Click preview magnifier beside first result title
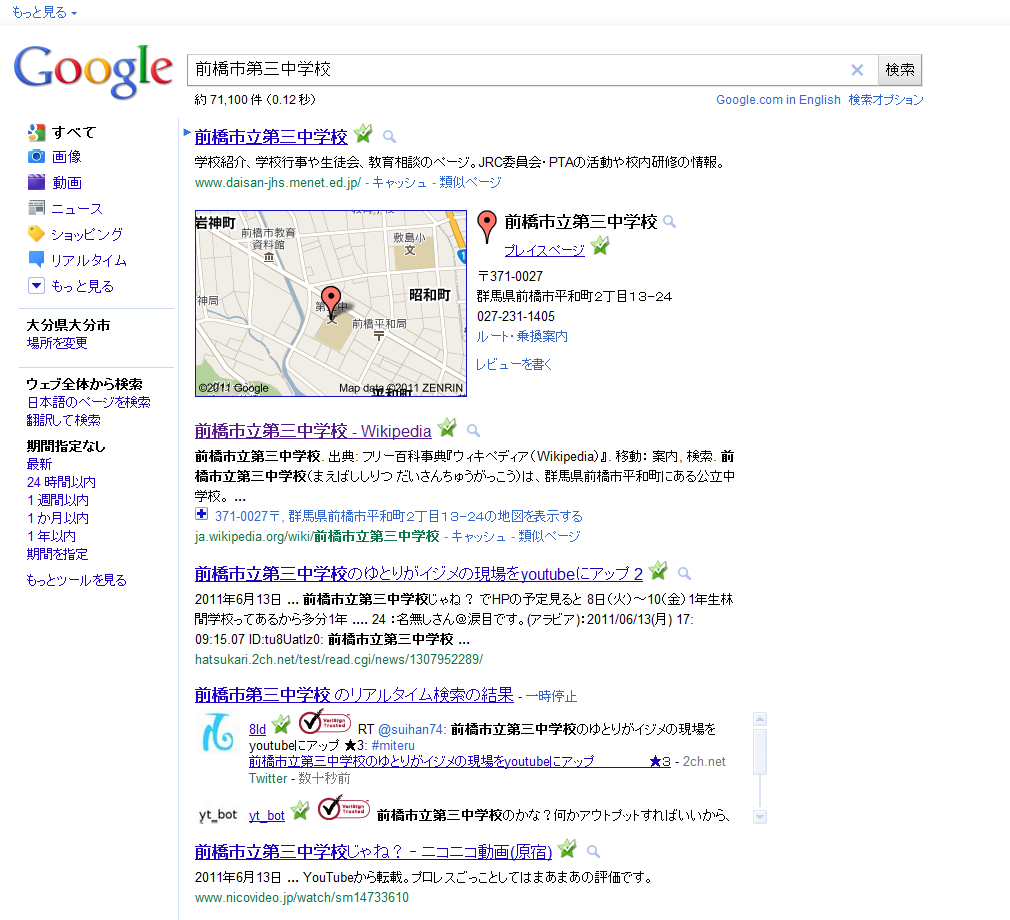The image size is (1010, 920). point(389,137)
